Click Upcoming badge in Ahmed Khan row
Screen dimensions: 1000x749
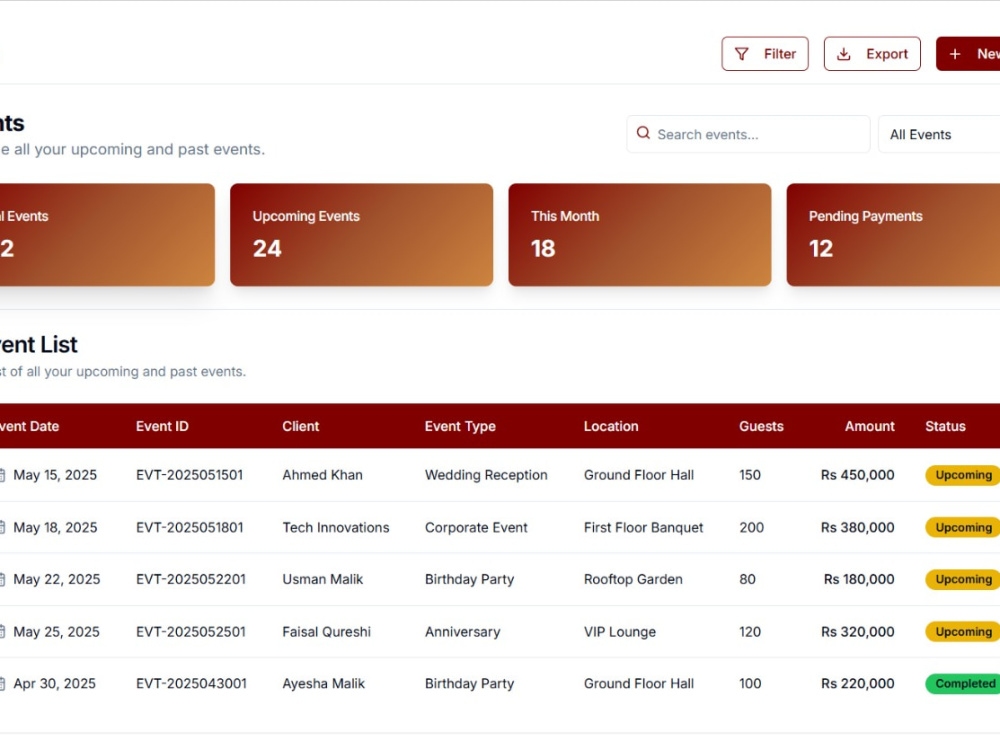point(962,475)
